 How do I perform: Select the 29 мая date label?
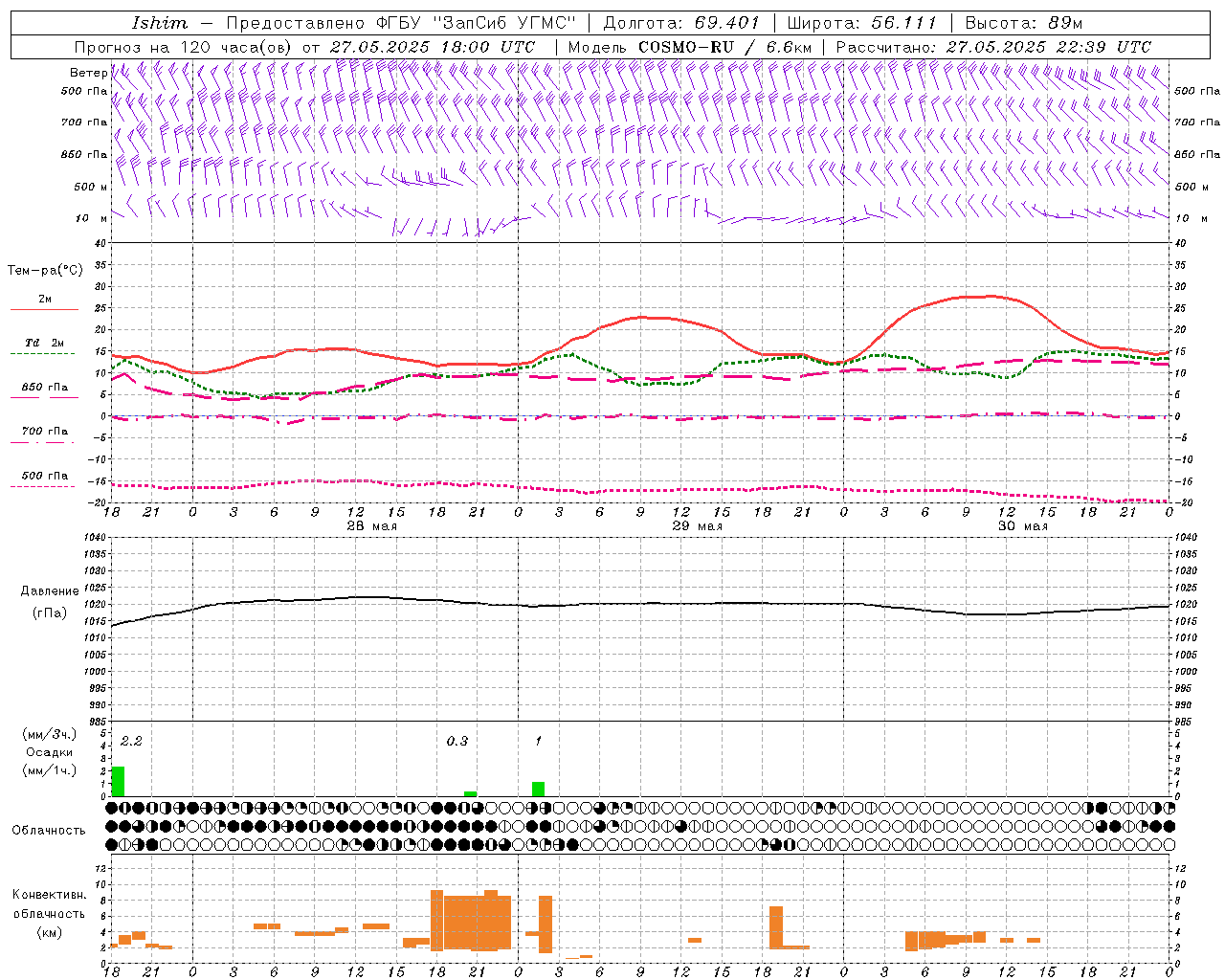(697, 525)
